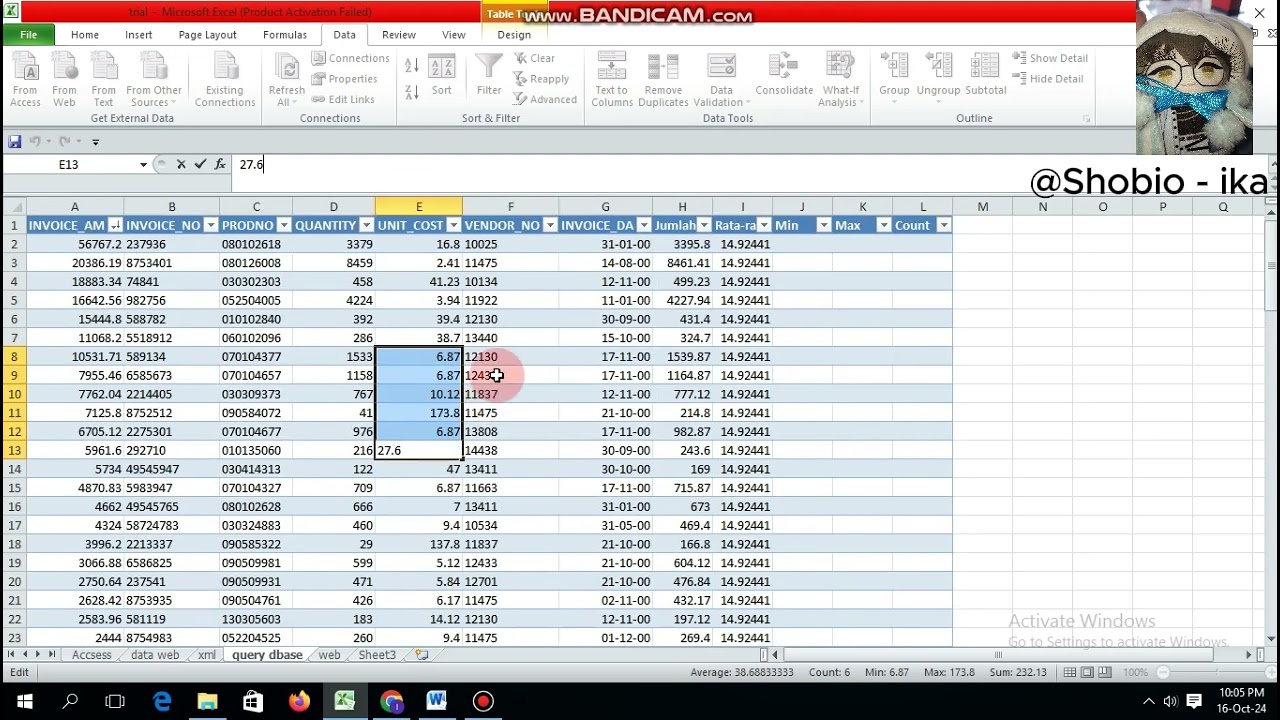Switch to the Review tab

click(x=398, y=35)
